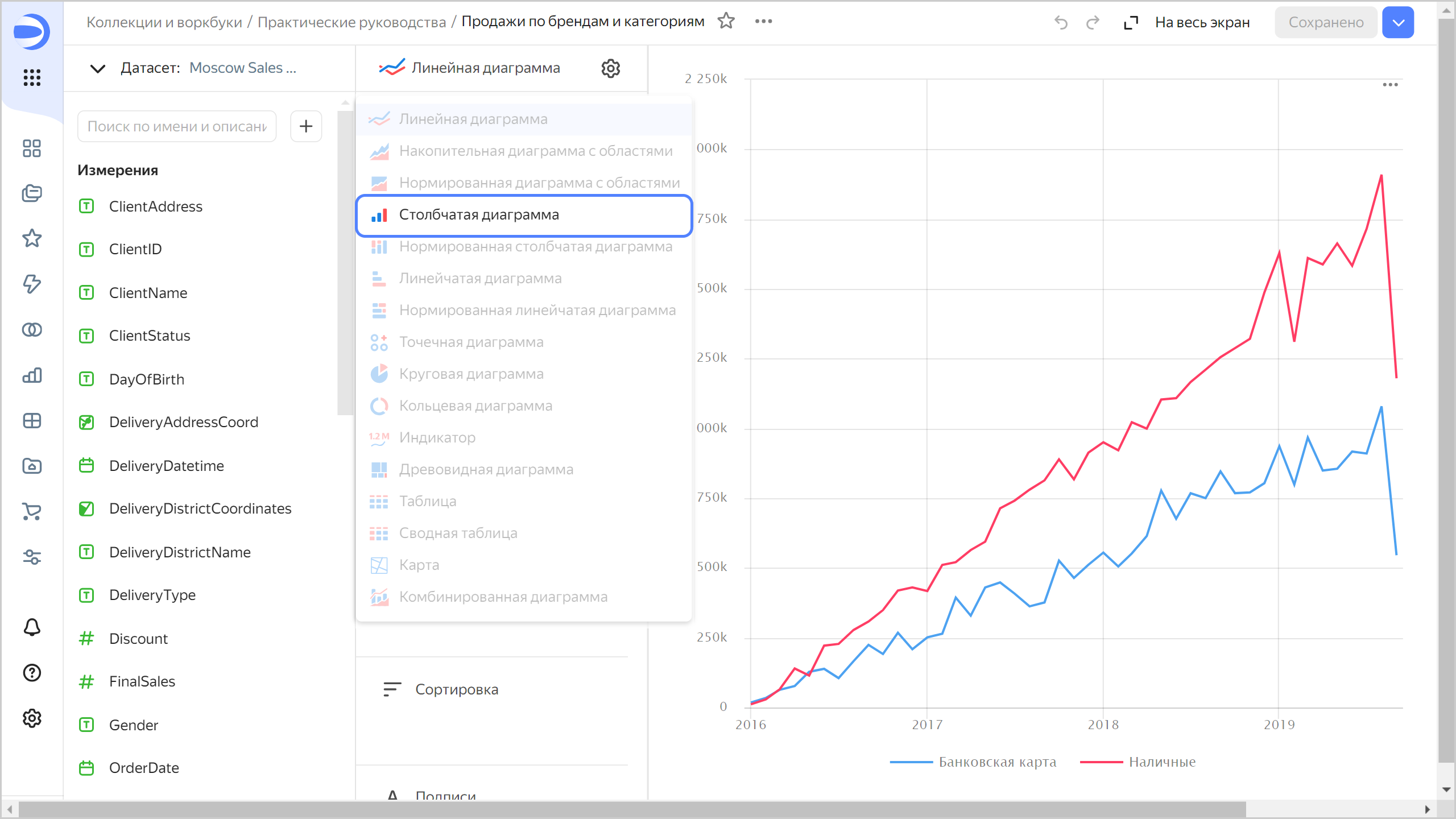Open the help question mark icon
1456x819 pixels.
[x=32, y=673]
